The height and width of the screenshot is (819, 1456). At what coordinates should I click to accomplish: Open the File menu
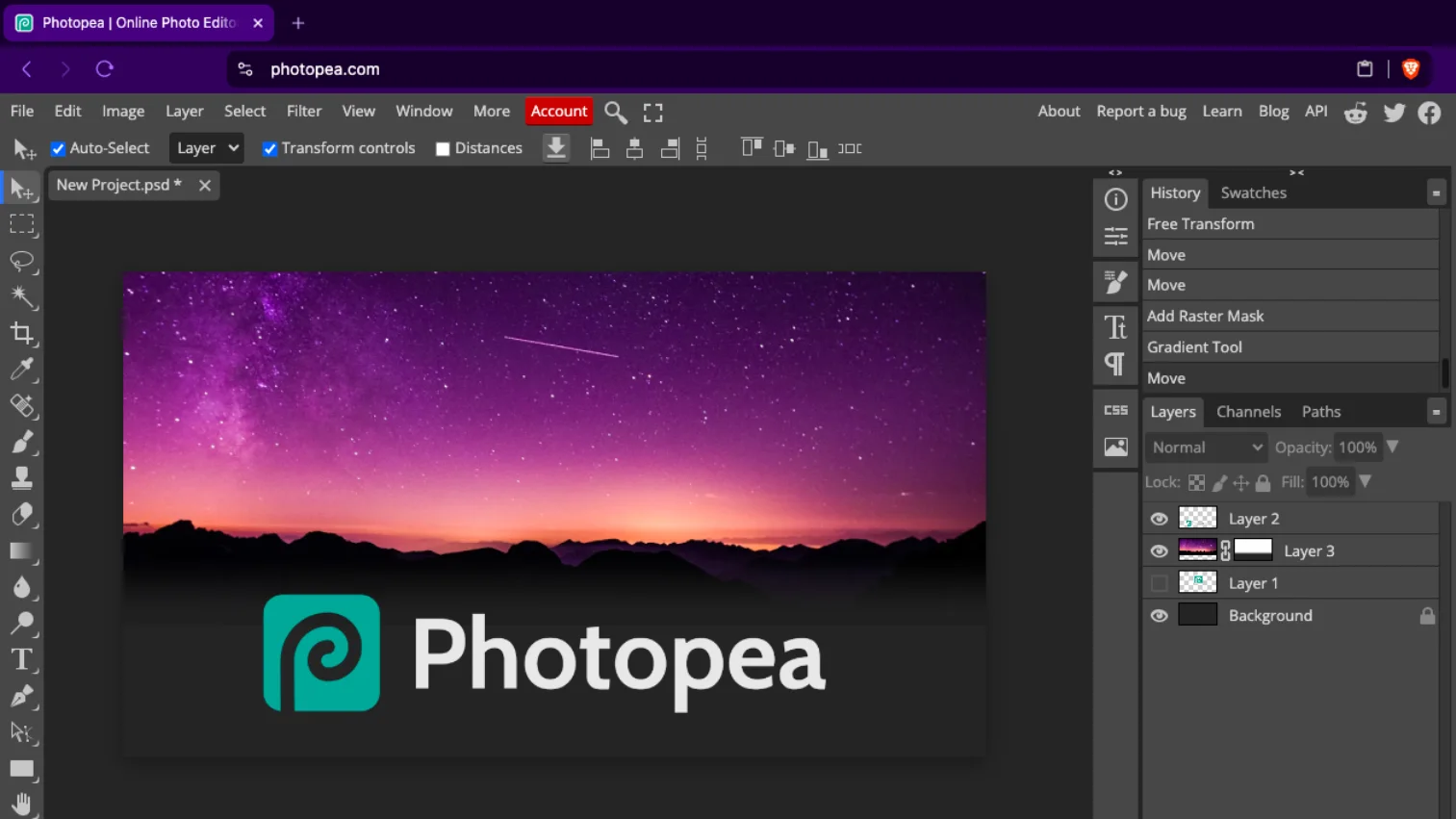[22, 111]
